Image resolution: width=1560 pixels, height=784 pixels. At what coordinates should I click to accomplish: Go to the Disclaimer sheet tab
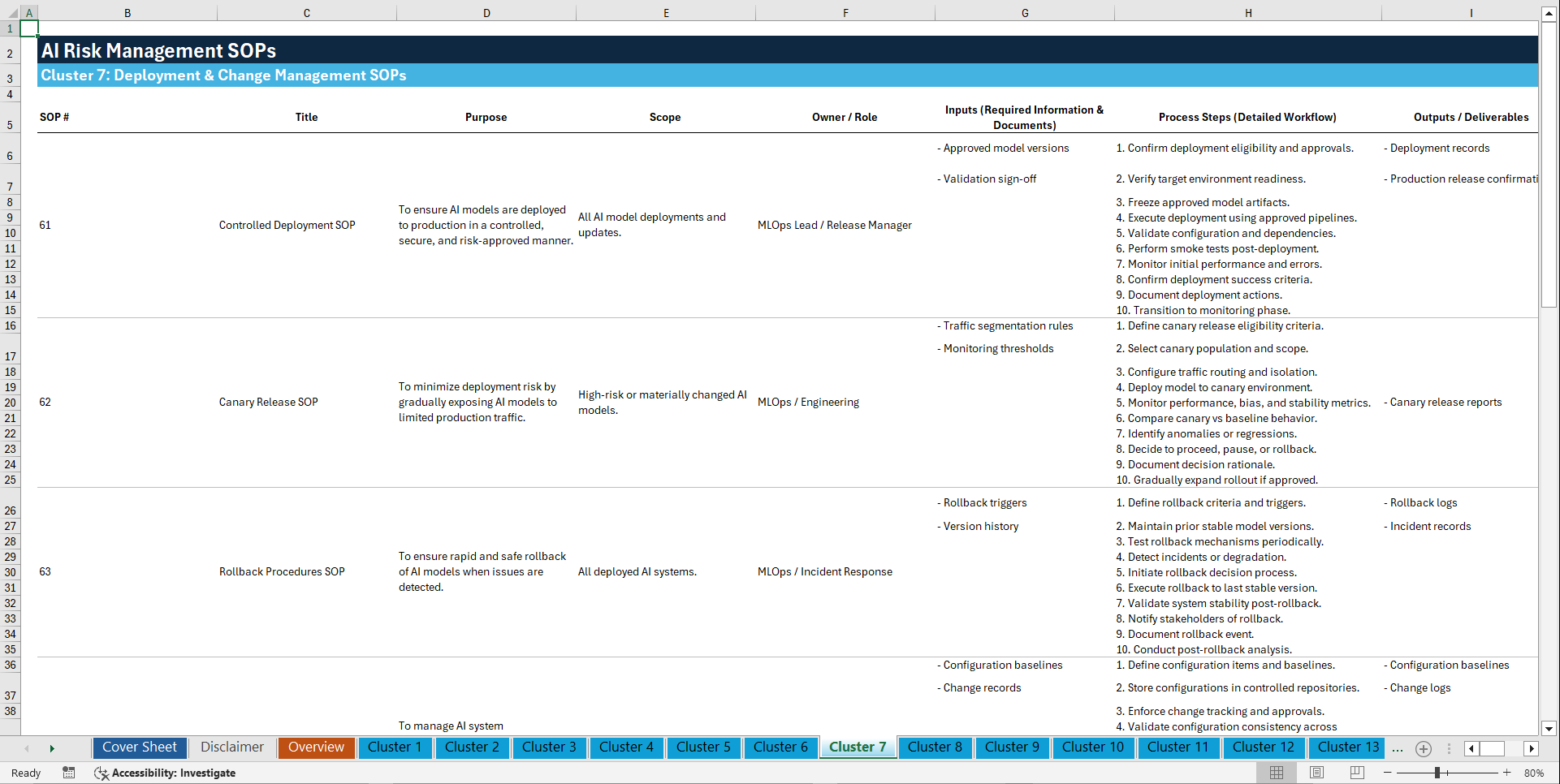[x=231, y=747]
